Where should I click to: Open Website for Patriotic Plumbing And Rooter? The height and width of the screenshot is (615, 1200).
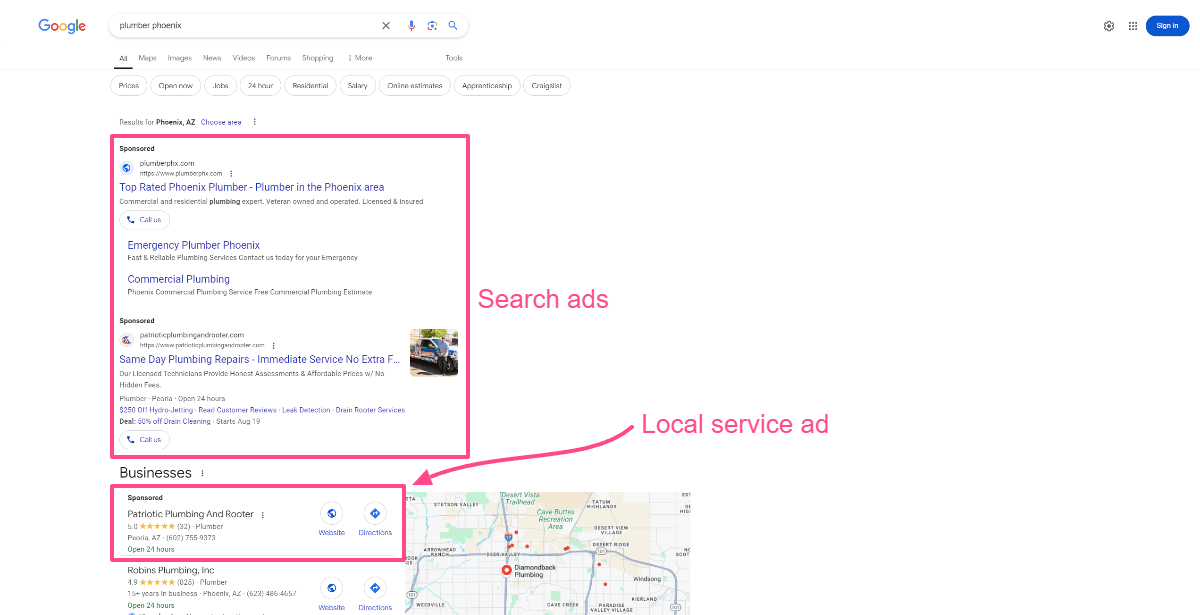coord(331,519)
